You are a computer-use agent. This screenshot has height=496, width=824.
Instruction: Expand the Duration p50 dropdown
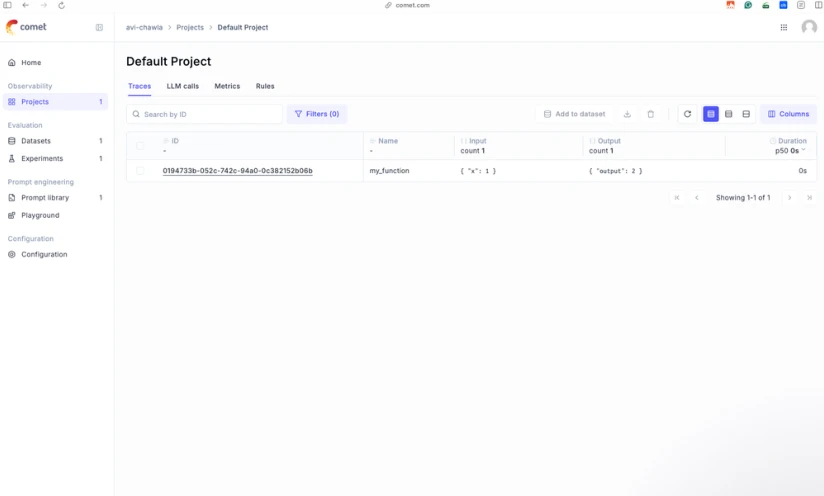(790, 151)
